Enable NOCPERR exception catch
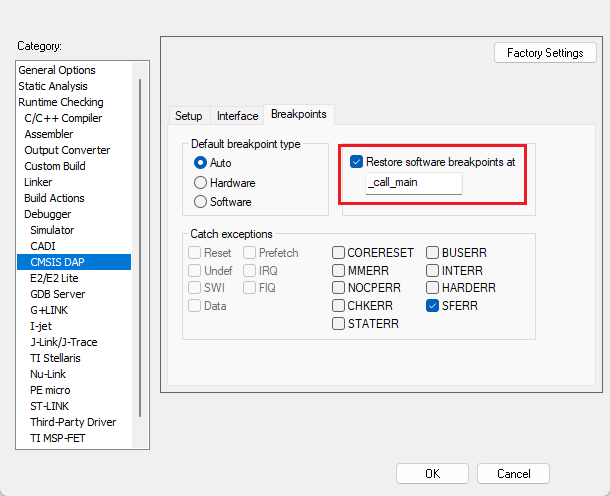 coord(338,287)
